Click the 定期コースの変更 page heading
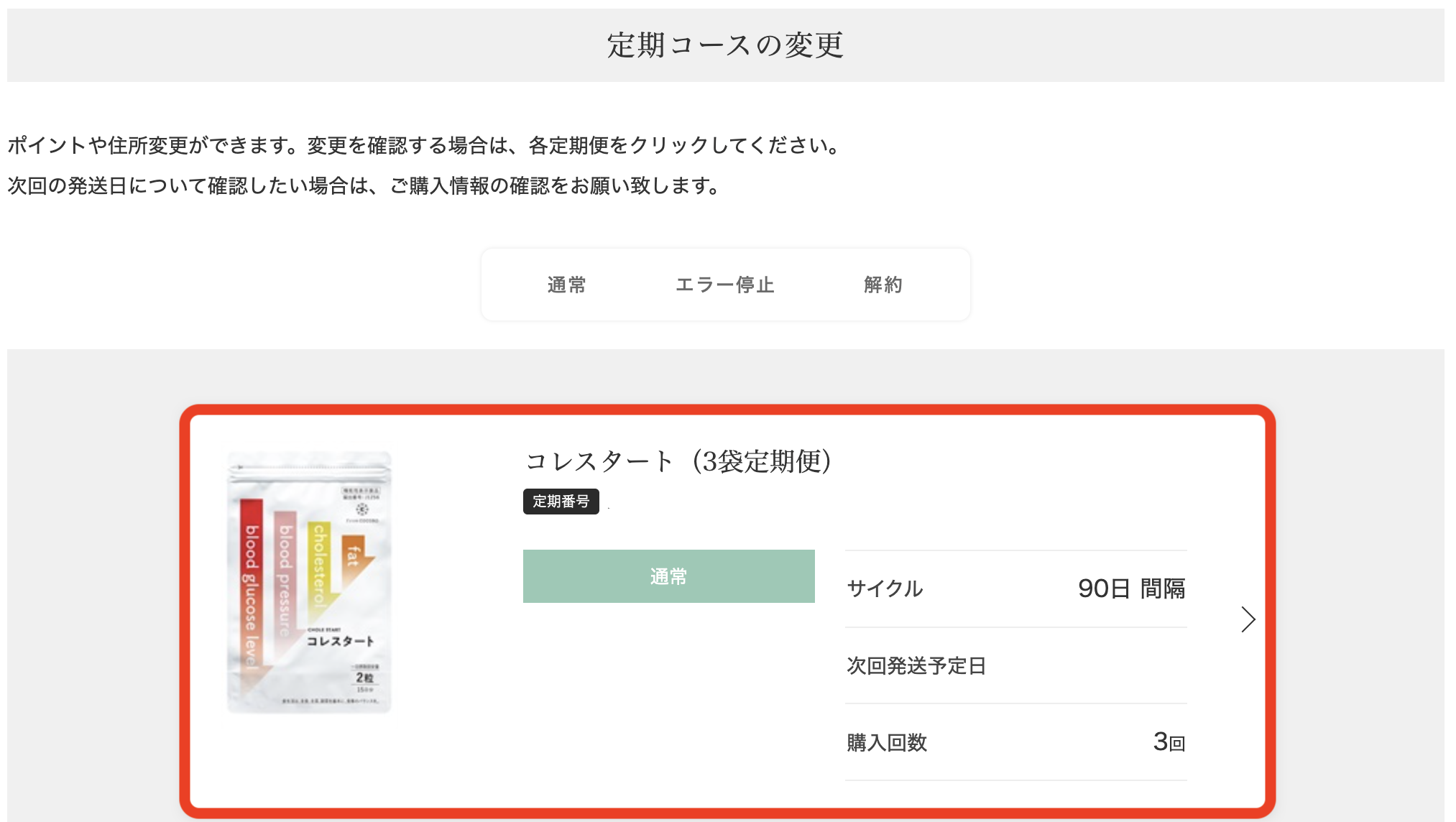 coord(725,45)
